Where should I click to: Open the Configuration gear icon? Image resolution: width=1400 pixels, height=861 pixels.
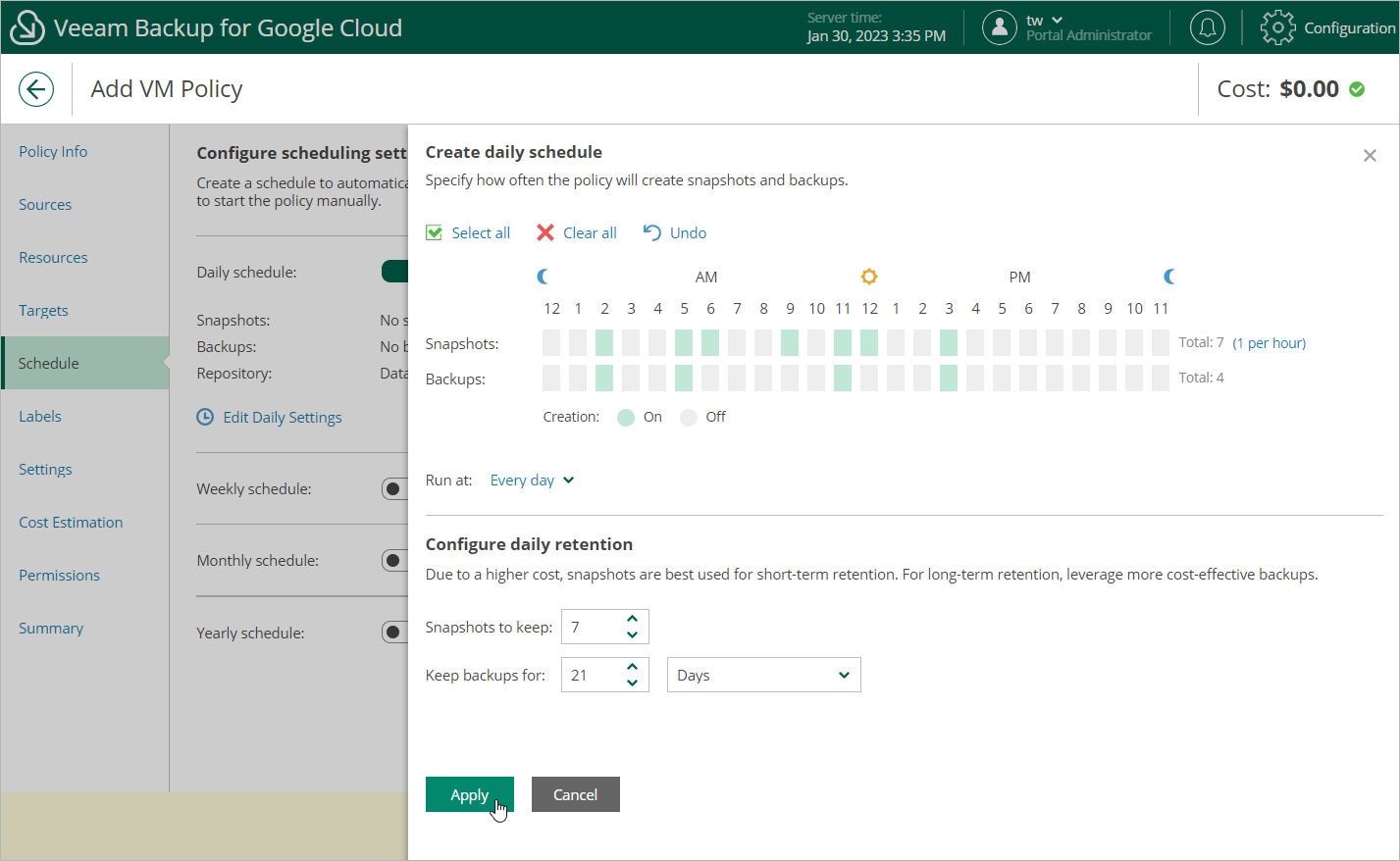(1277, 27)
